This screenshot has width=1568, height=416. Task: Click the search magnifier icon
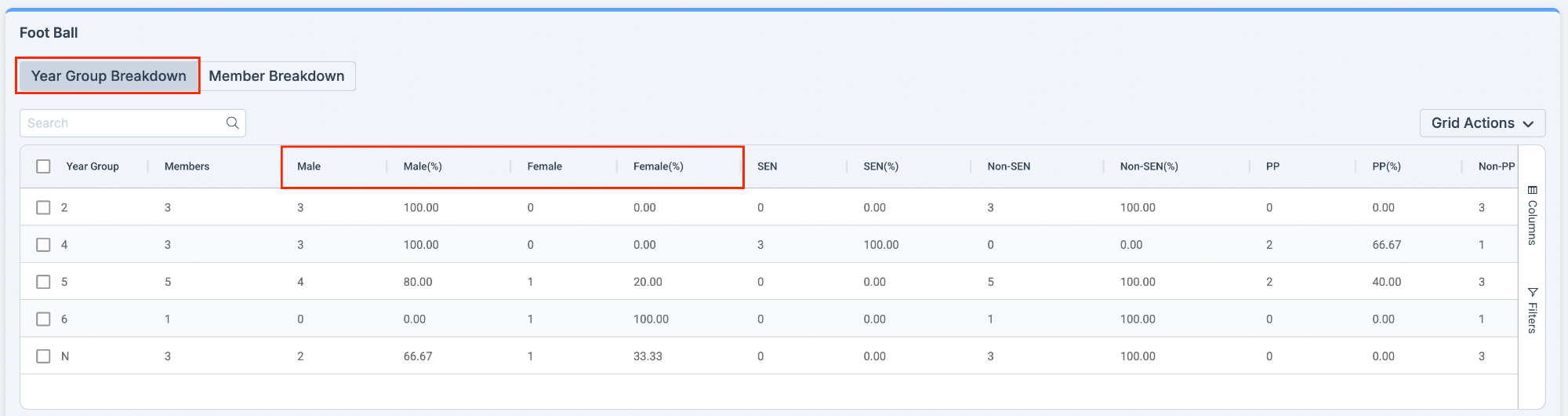point(232,123)
